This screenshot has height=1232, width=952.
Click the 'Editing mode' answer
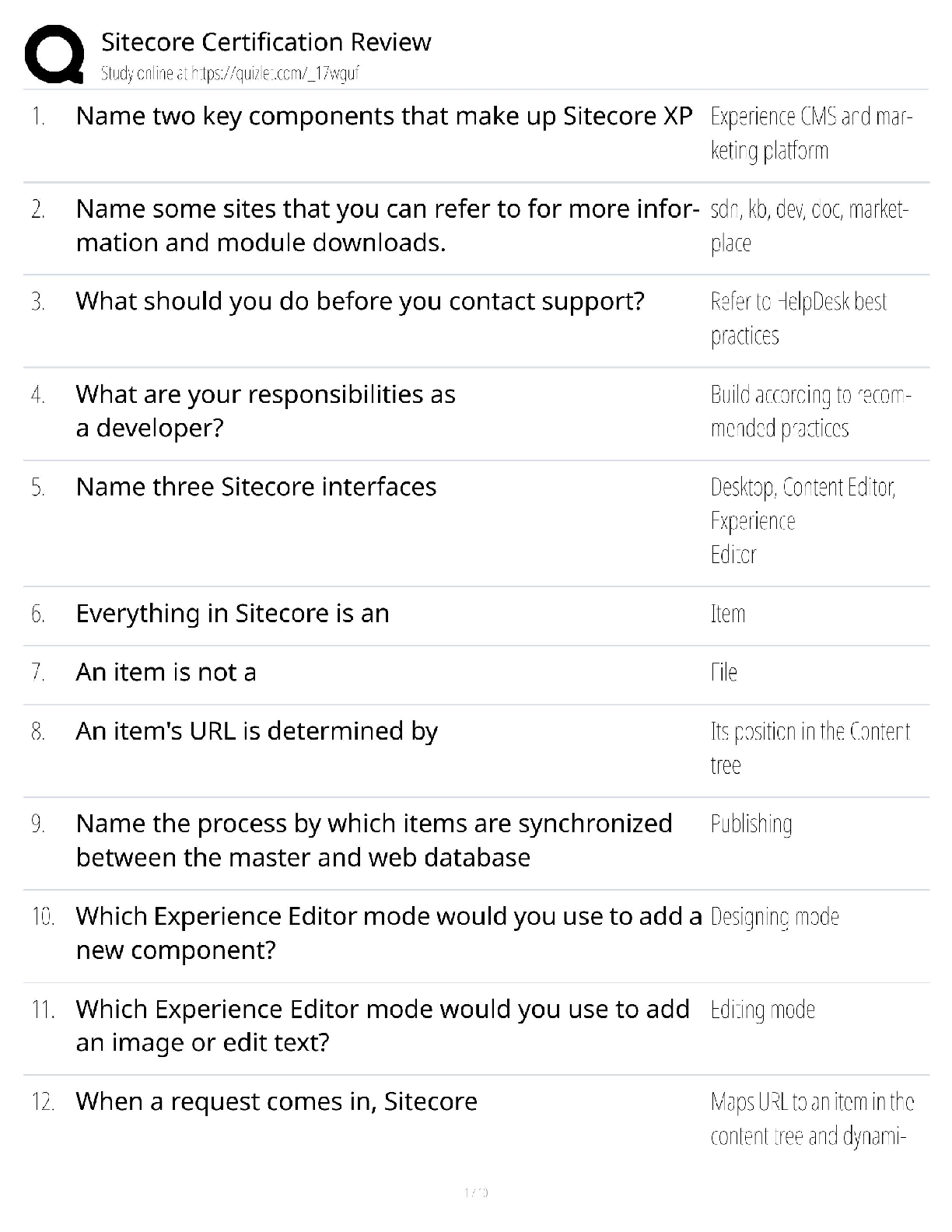[763, 1010]
